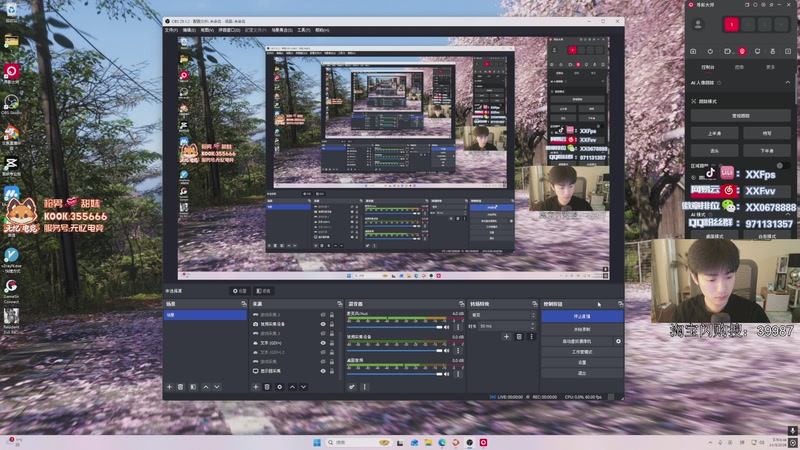
Task: Move source down in the Sources panel
Action: click(304, 387)
